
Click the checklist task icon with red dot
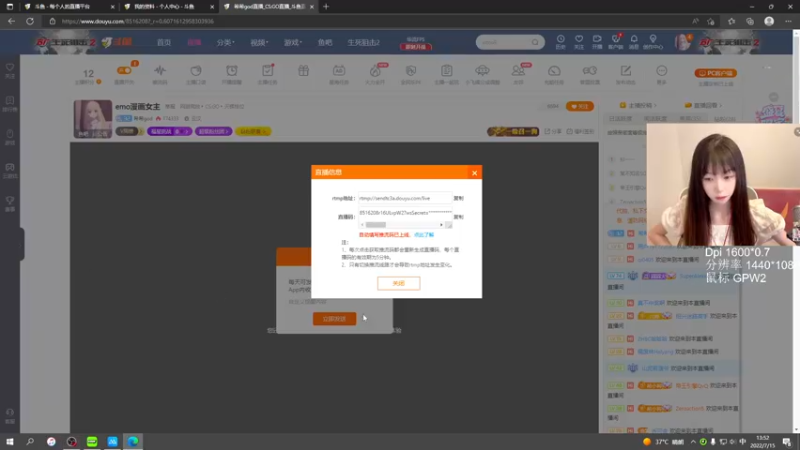(x=267, y=73)
